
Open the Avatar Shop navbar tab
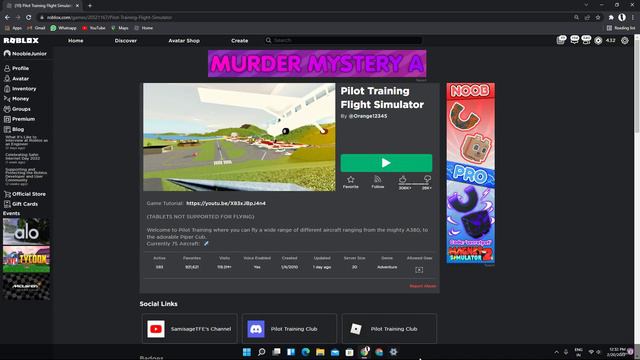[x=184, y=40]
